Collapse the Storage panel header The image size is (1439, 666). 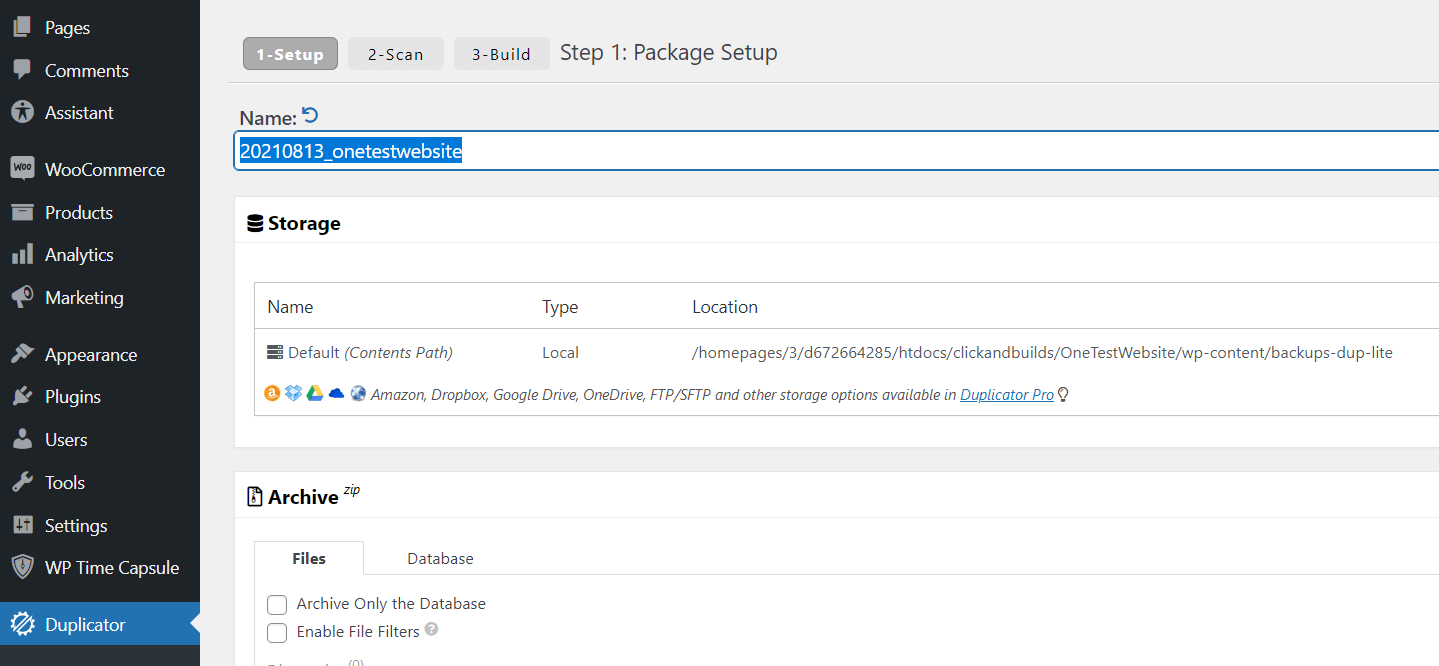(304, 223)
